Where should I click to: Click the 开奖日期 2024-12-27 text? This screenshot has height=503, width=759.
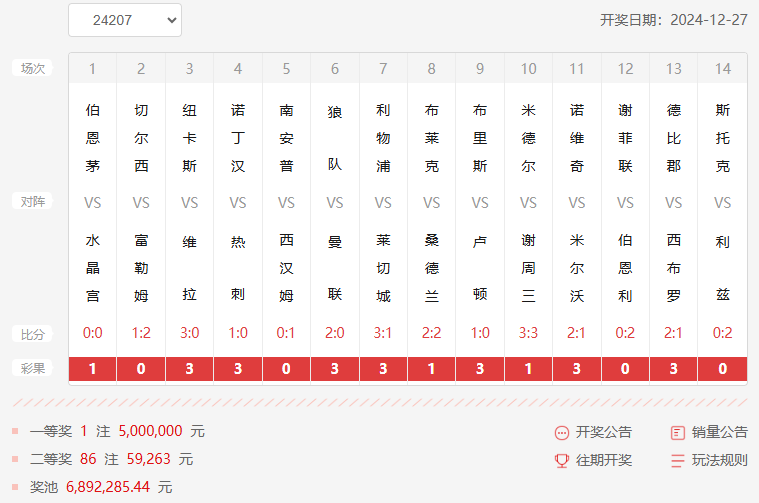coord(674,20)
